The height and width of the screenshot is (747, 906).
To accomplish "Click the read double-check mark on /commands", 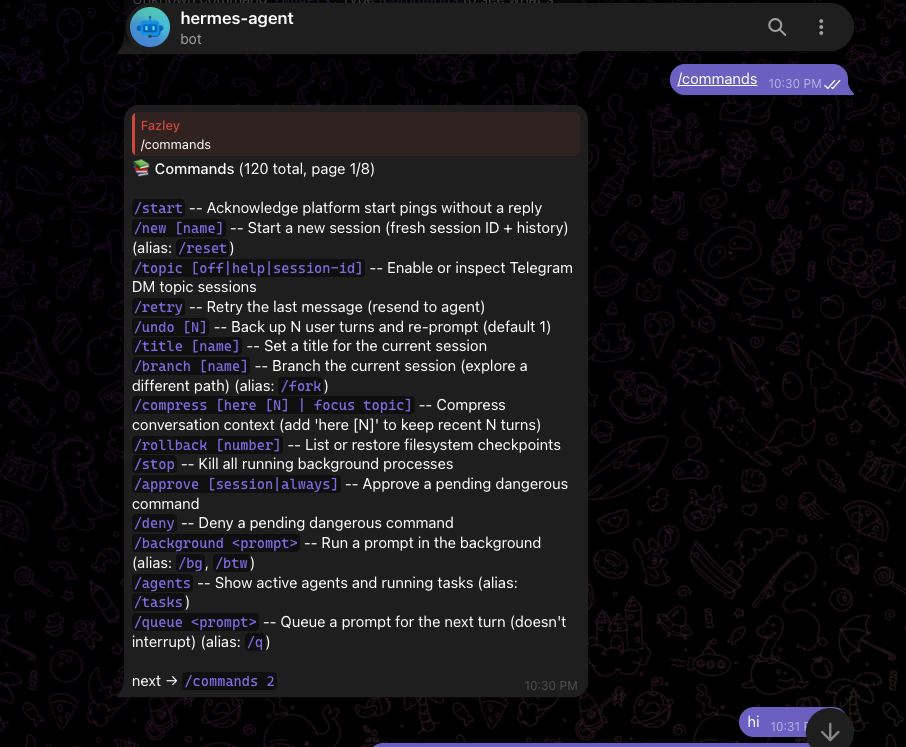I will click(x=832, y=84).
